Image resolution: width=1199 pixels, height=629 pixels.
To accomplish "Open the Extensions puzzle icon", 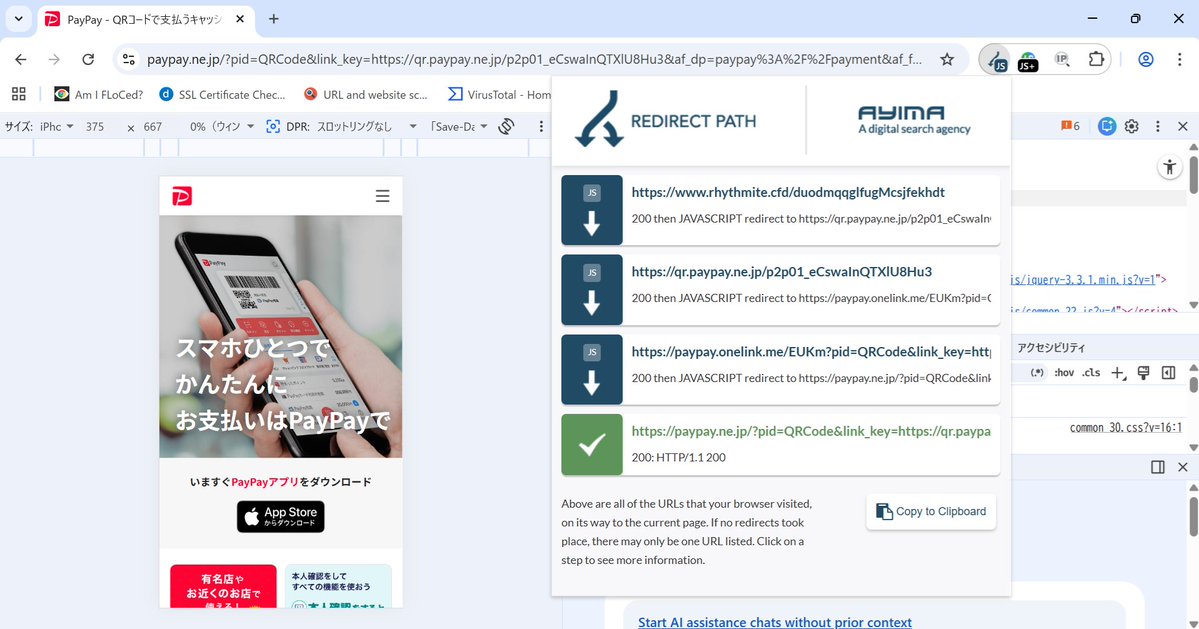I will coord(1096,59).
